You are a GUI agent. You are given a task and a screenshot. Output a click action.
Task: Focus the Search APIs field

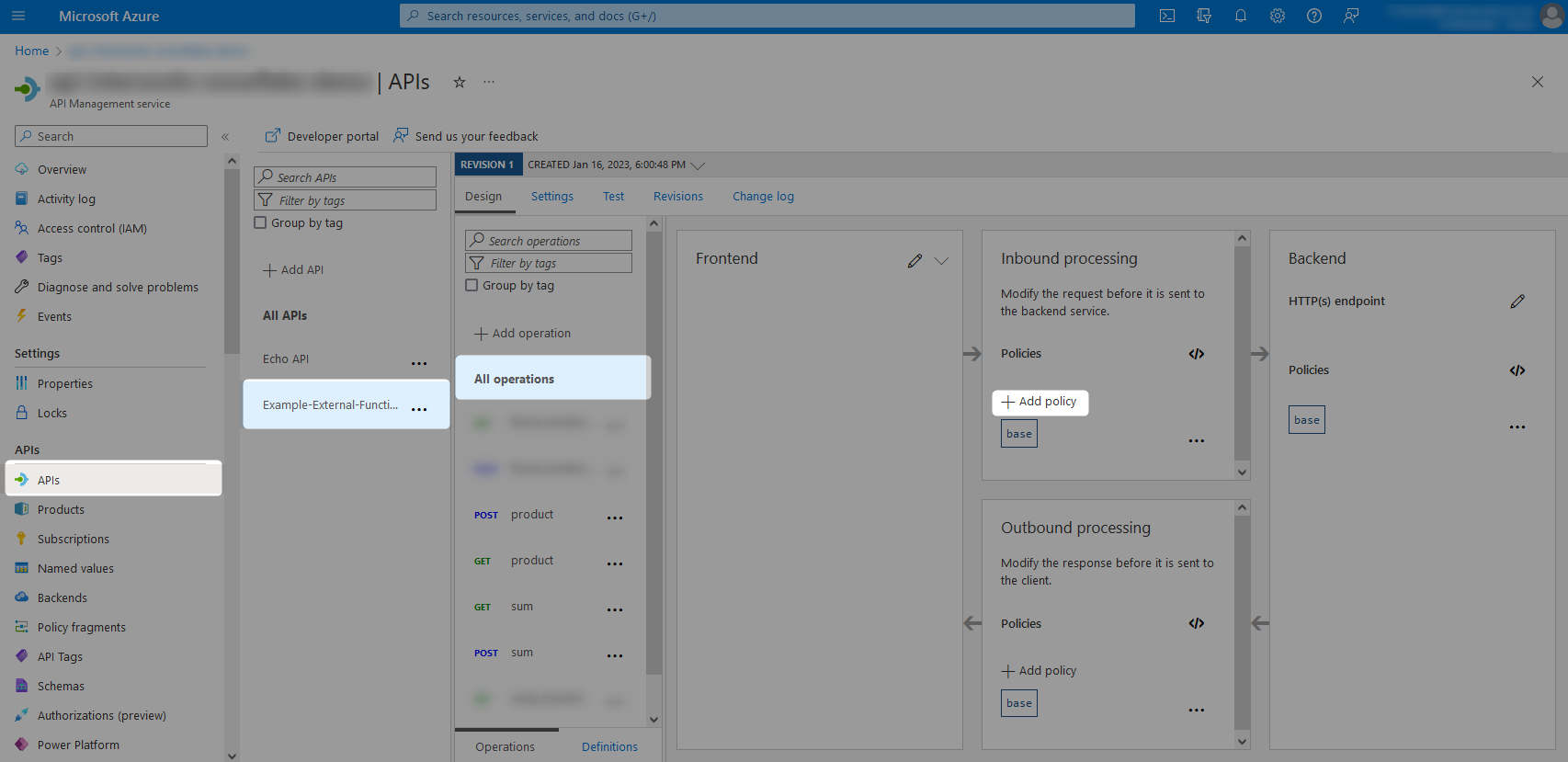(346, 176)
